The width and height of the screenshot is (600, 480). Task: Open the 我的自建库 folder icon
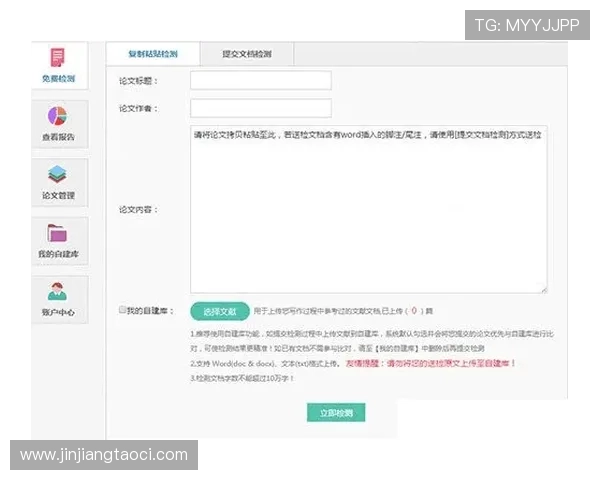click(57, 233)
